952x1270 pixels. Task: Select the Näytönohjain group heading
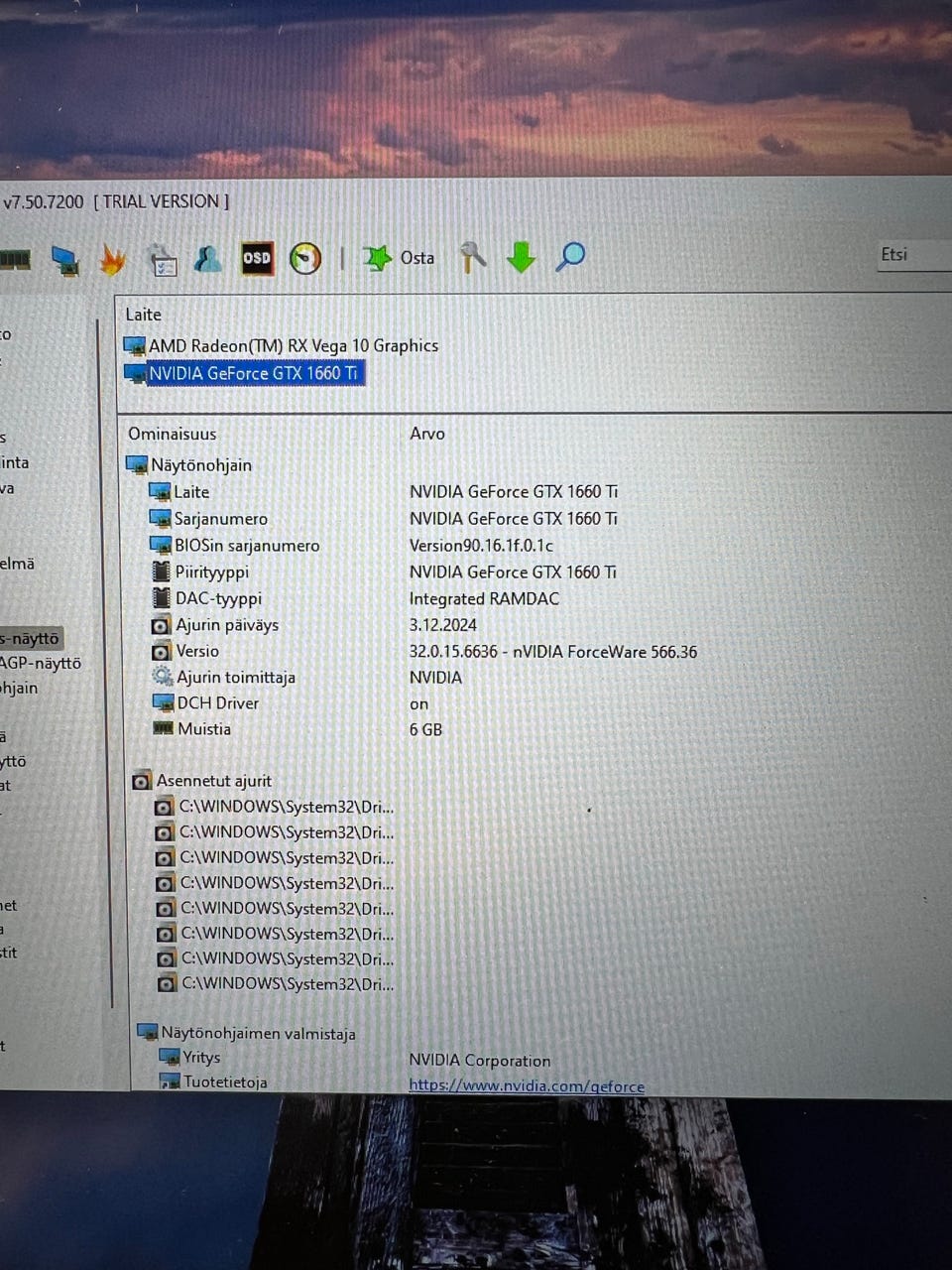[200, 465]
